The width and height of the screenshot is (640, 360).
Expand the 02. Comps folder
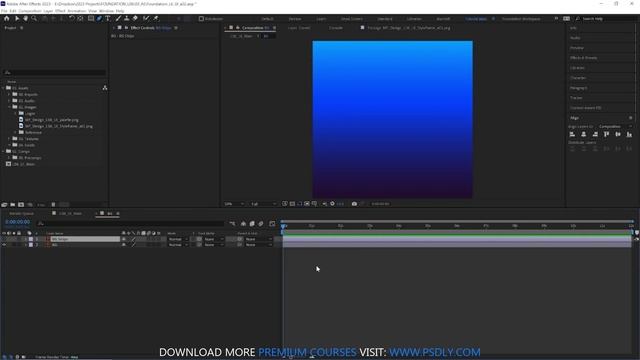pyautogui.click(x=3, y=151)
